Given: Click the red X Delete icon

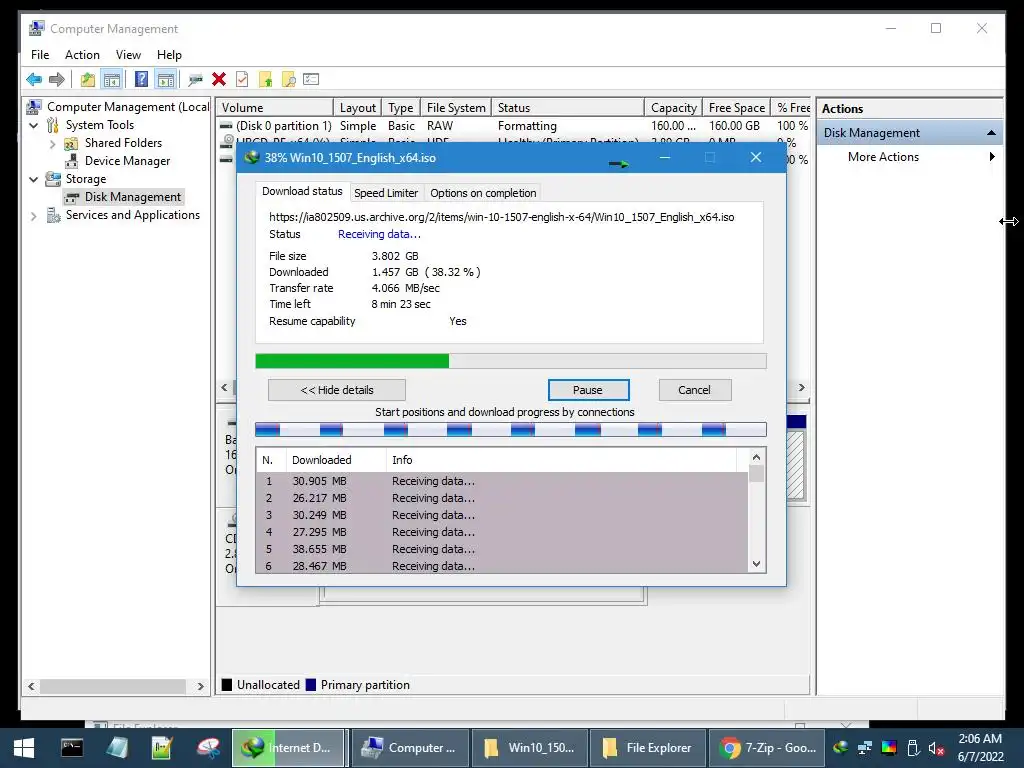Looking at the screenshot, I should pyautogui.click(x=219, y=80).
